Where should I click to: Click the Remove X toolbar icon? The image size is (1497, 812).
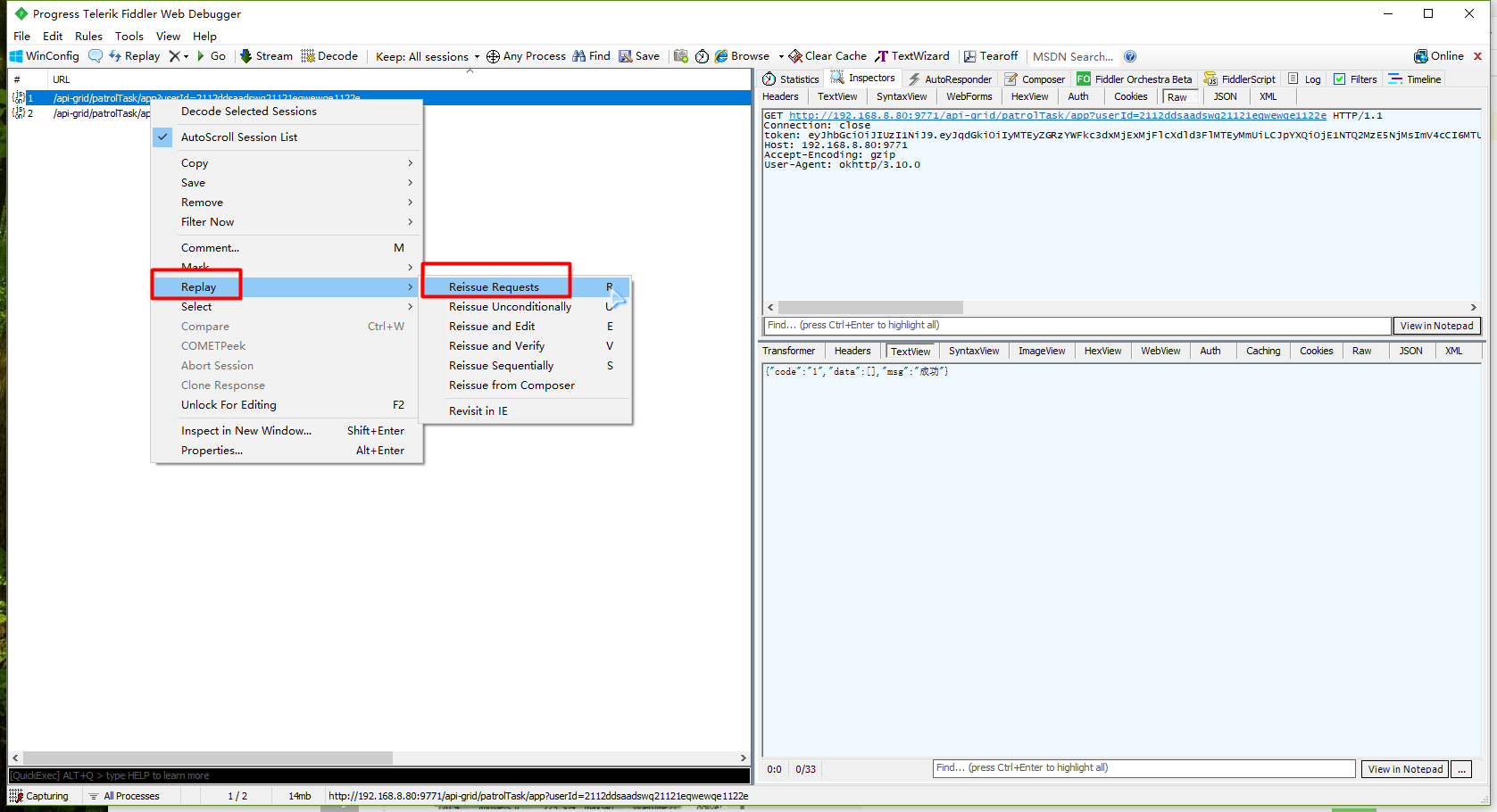coord(175,55)
